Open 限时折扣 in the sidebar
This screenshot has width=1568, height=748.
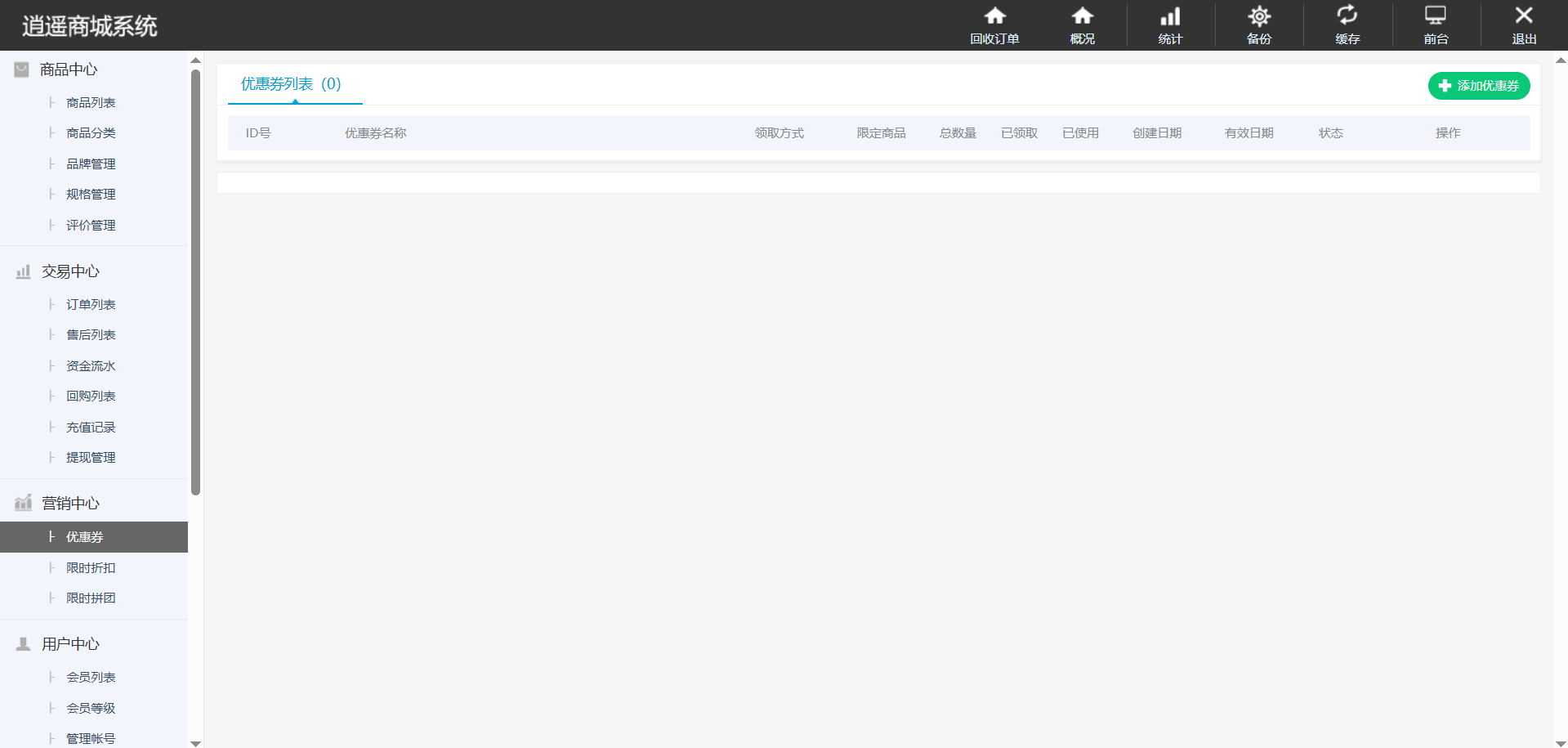pos(91,568)
